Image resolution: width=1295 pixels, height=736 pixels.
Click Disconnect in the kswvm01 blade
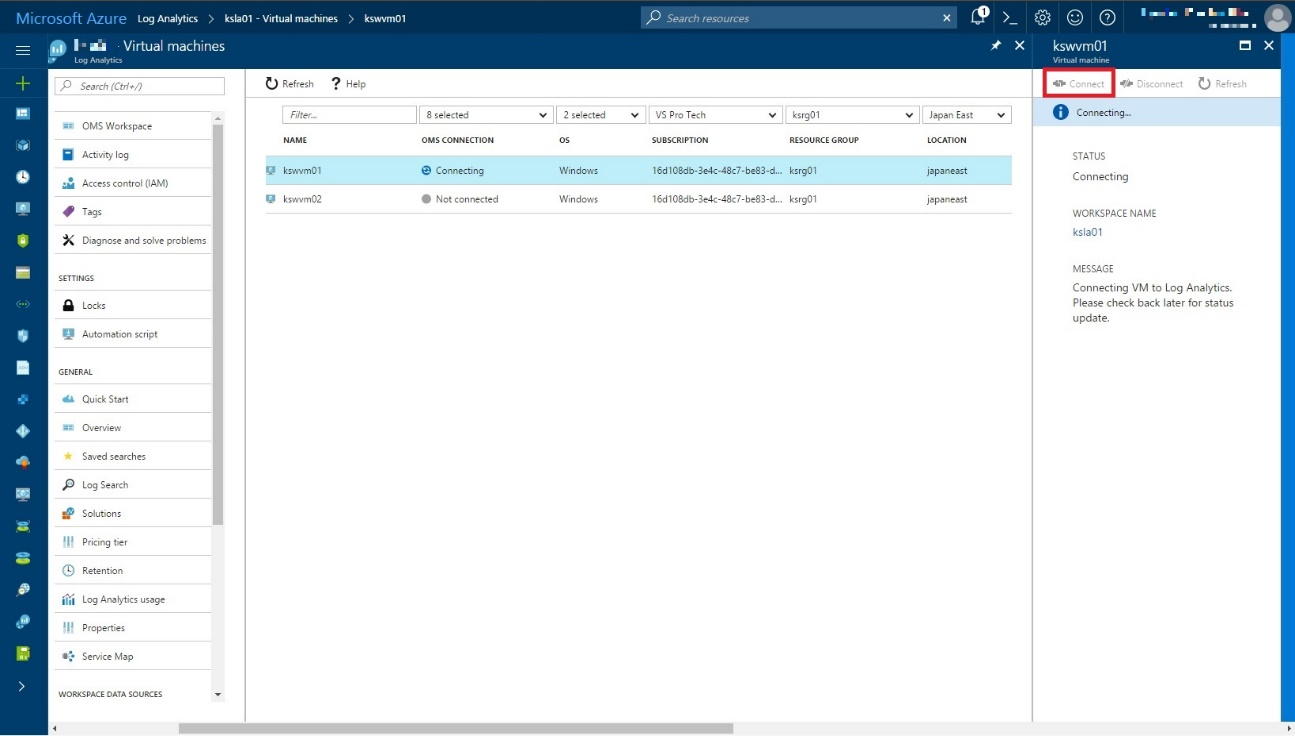(1152, 84)
